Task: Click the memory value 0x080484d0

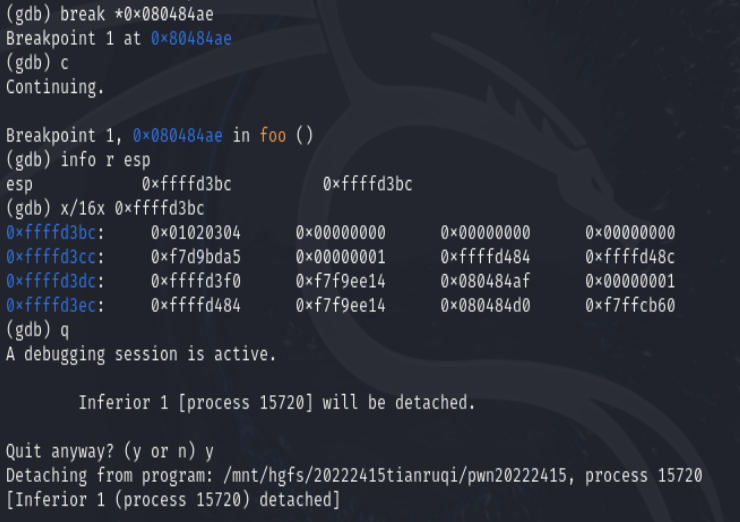Action: tap(486, 305)
